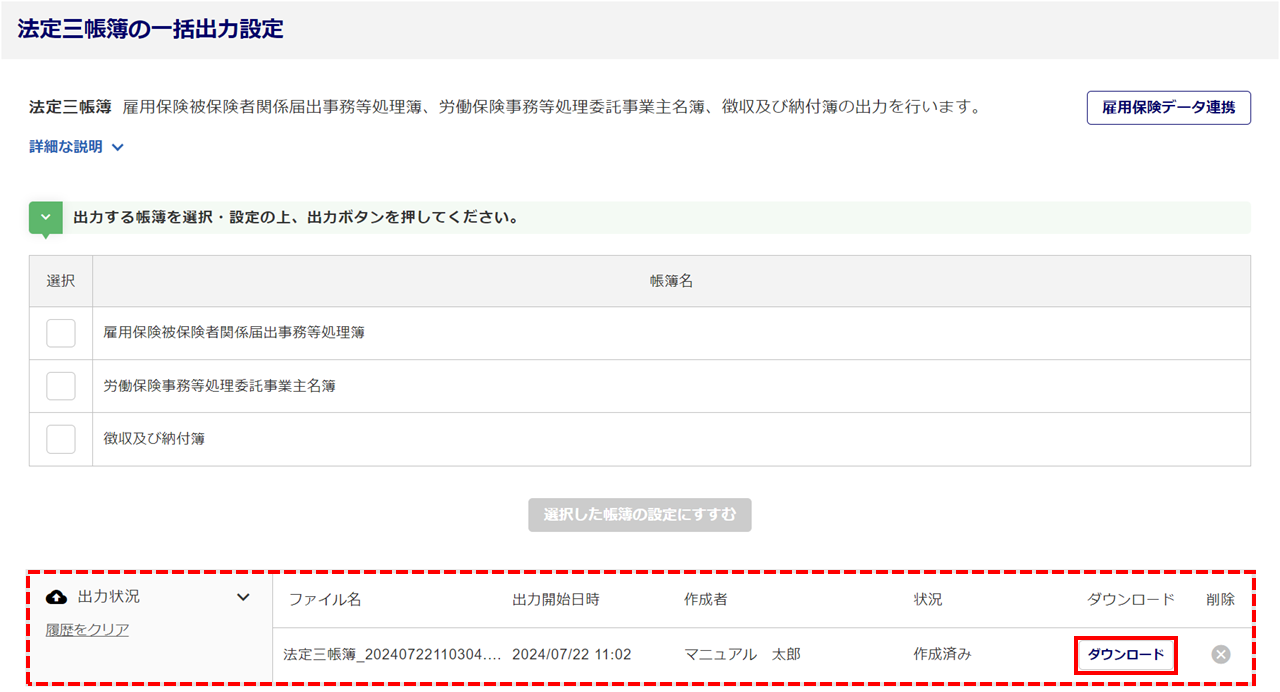The width and height of the screenshot is (1280, 692).
Task: Collapse the 出力状況 panel using its chevron
Action: [x=242, y=597]
